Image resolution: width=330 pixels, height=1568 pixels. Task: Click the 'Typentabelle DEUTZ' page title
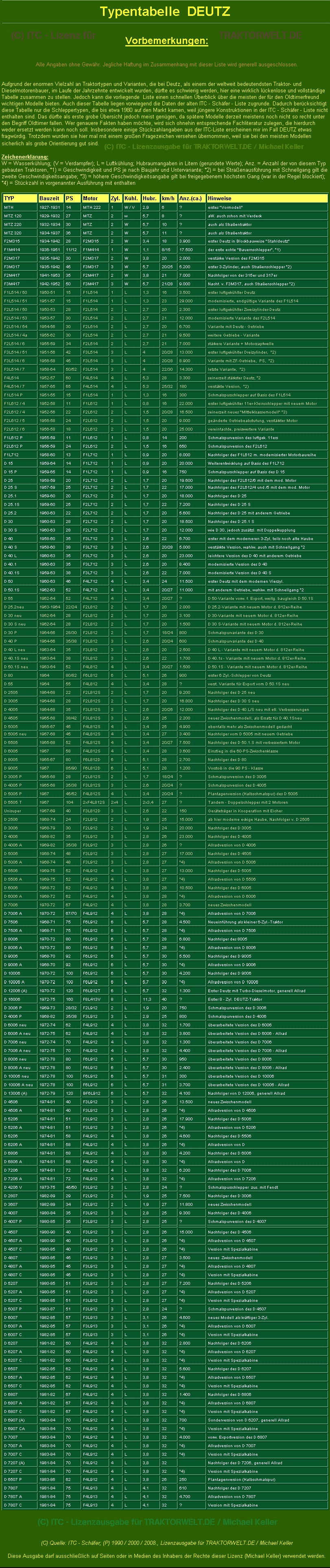coord(165,11)
